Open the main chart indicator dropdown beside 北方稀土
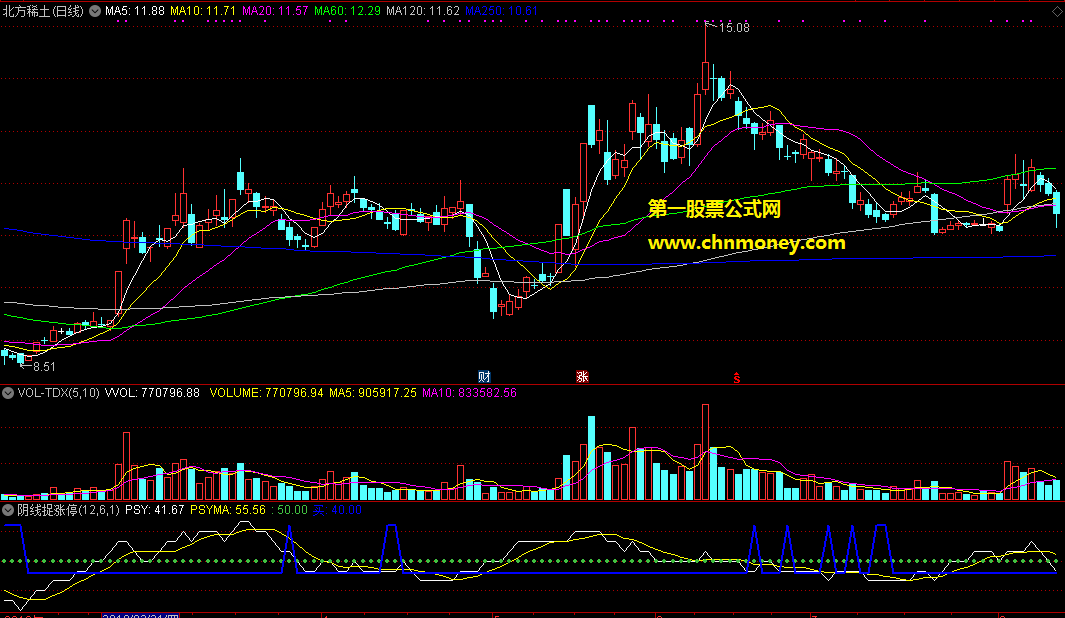Viewport: 1065px width, 618px height. [x=95, y=11]
